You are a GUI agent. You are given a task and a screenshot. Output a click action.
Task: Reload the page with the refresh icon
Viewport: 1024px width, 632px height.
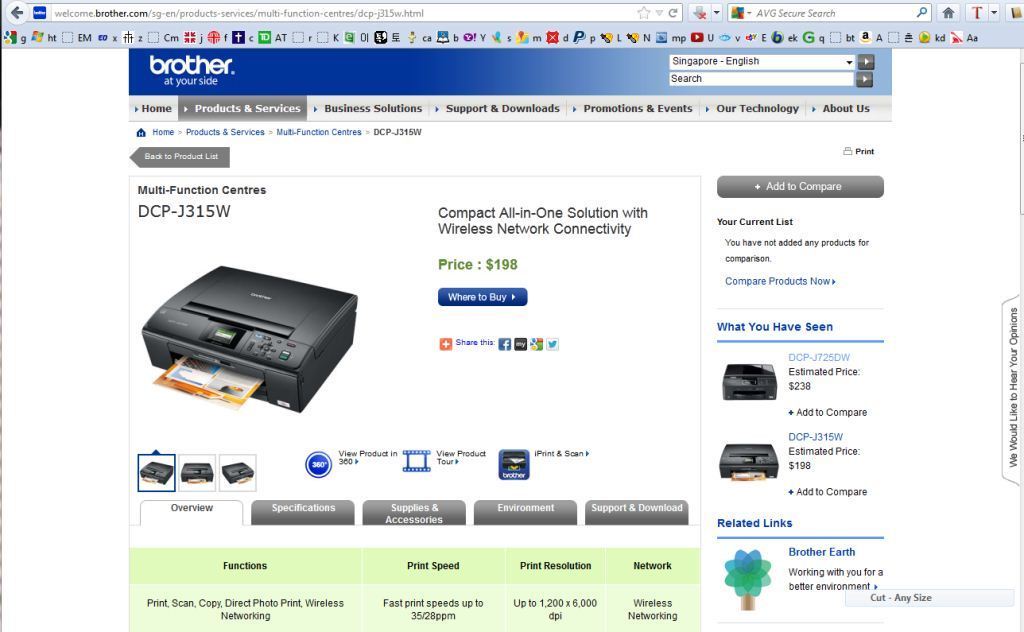pos(673,12)
